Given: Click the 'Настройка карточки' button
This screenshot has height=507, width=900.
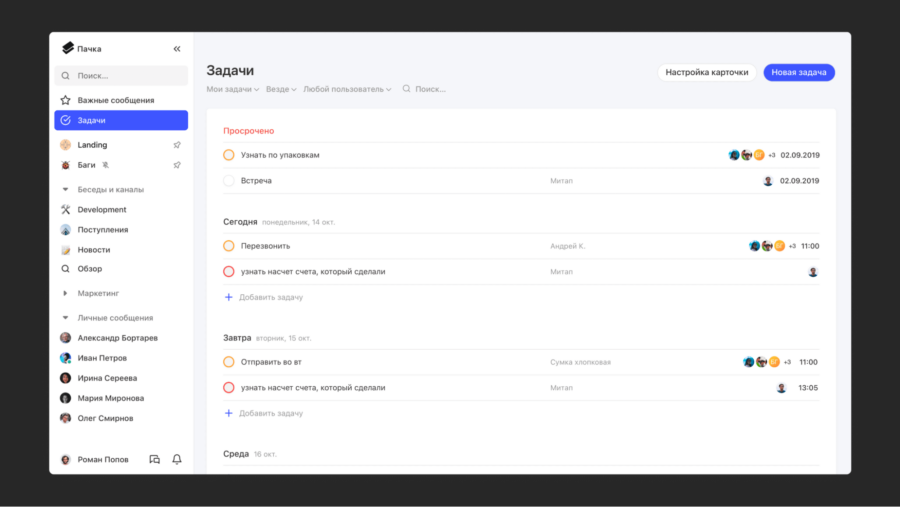Looking at the screenshot, I should pos(706,72).
